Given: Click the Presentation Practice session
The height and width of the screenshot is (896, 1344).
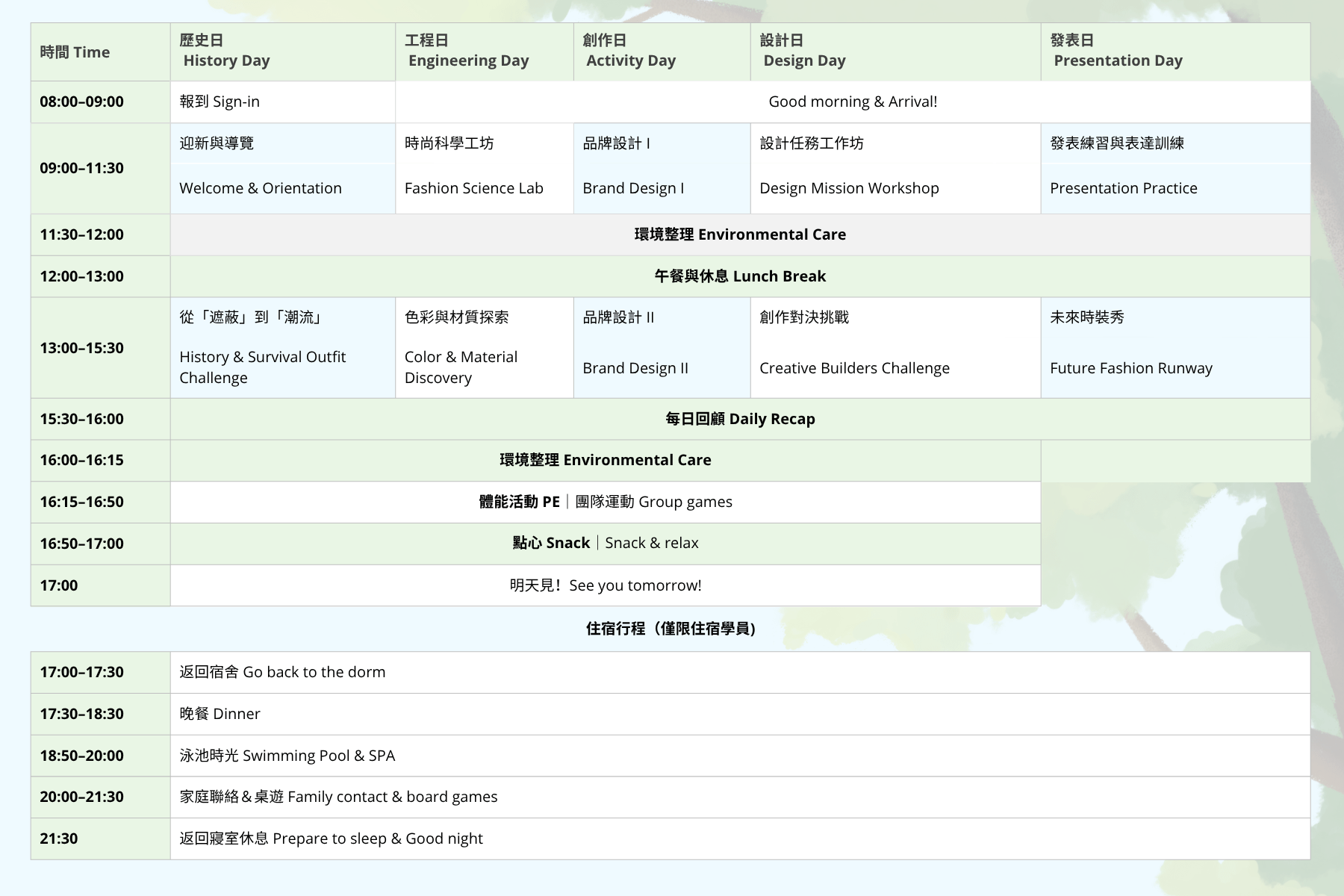Looking at the screenshot, I should click(x=1175, y=168).
